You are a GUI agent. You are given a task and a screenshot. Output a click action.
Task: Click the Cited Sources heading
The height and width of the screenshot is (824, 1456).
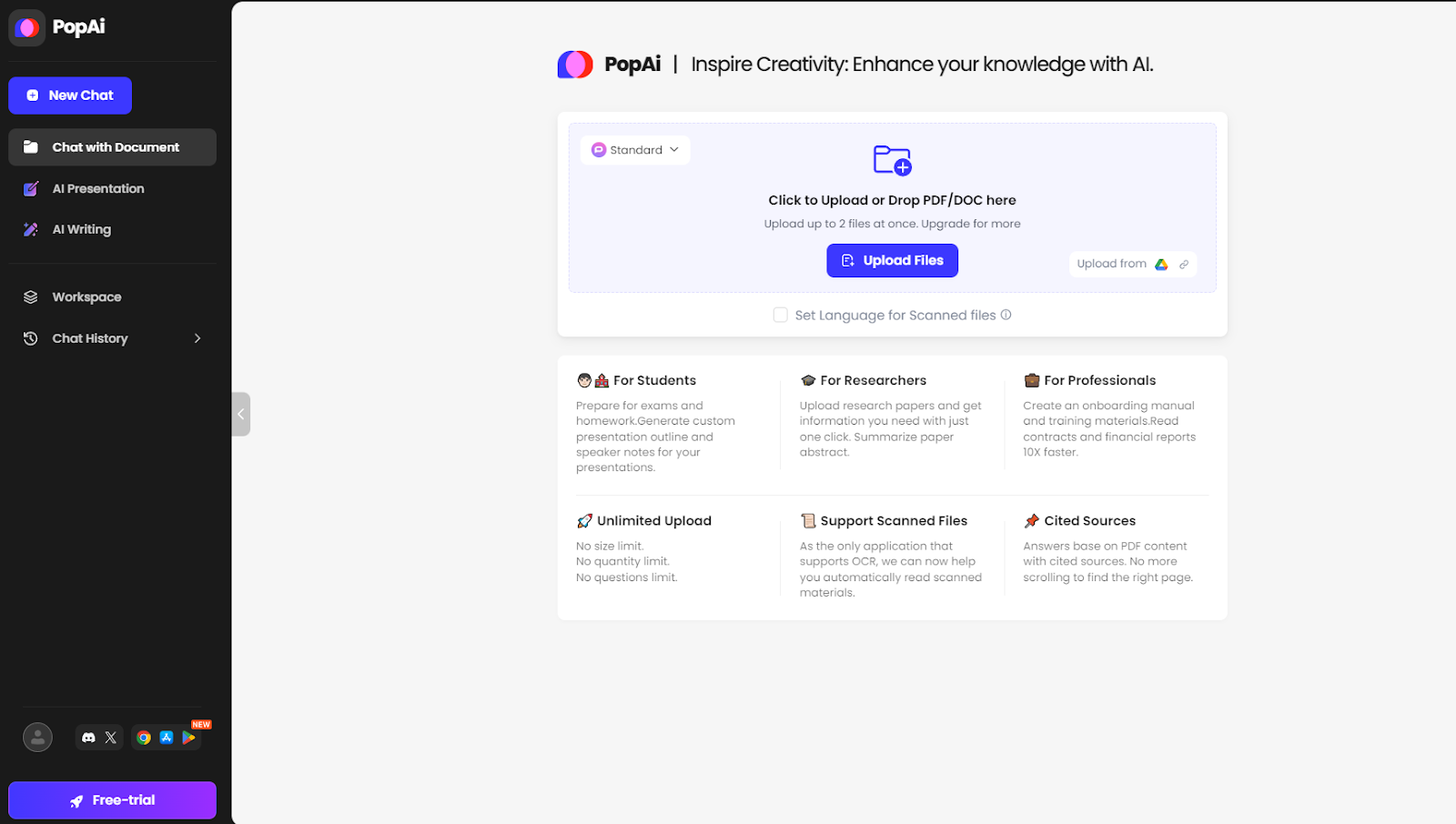click(x=1089, y=521)
